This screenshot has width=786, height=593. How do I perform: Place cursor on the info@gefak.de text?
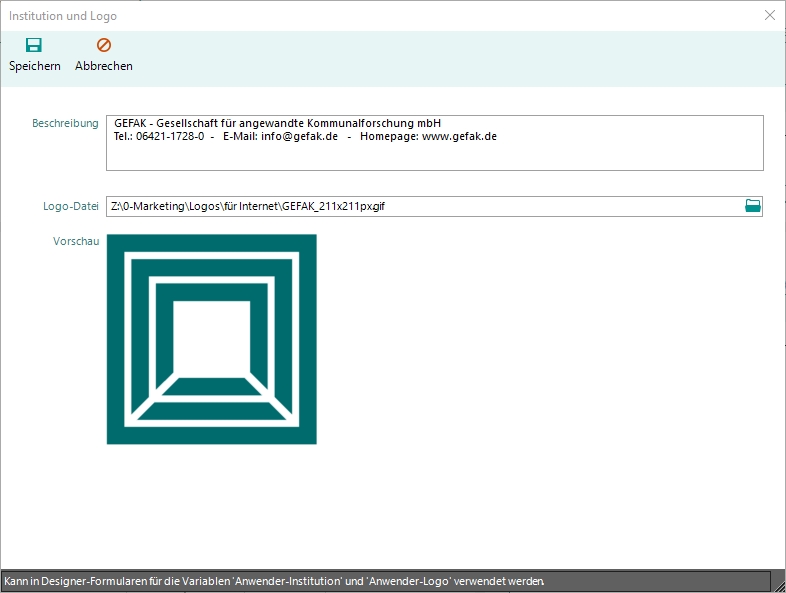pyautogui.click(x=299, y=136)
